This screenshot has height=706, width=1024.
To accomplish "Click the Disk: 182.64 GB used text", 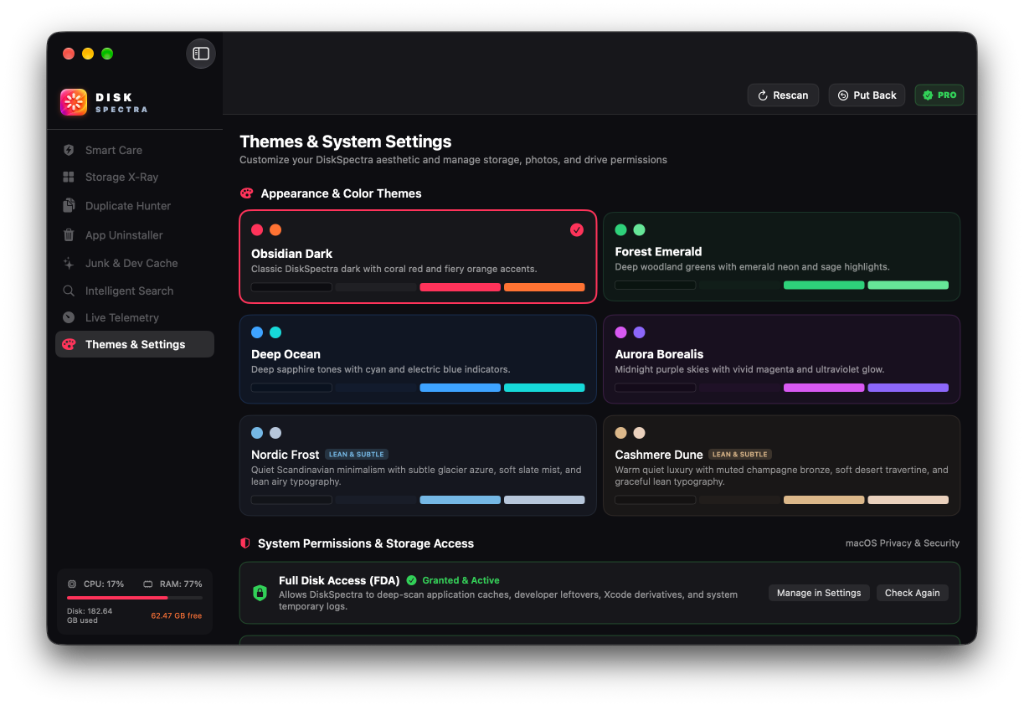I will pos(89,616).
